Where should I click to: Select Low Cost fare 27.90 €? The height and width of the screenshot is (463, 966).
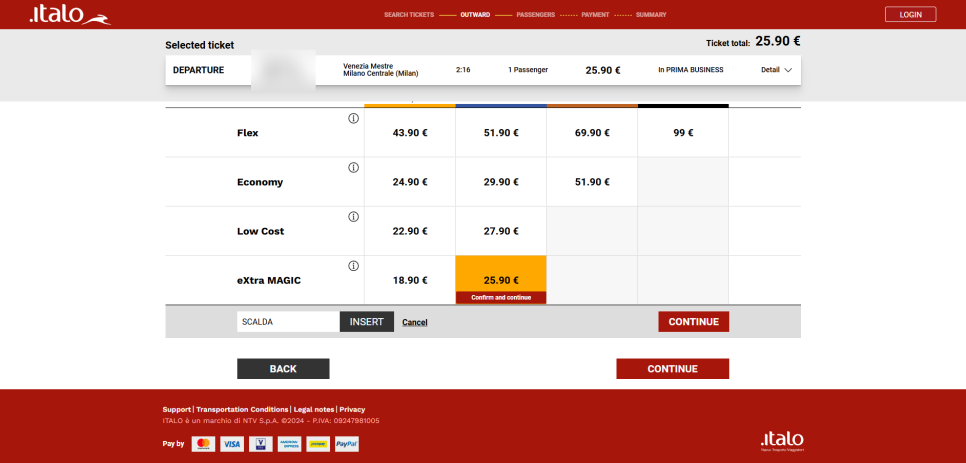501,231
